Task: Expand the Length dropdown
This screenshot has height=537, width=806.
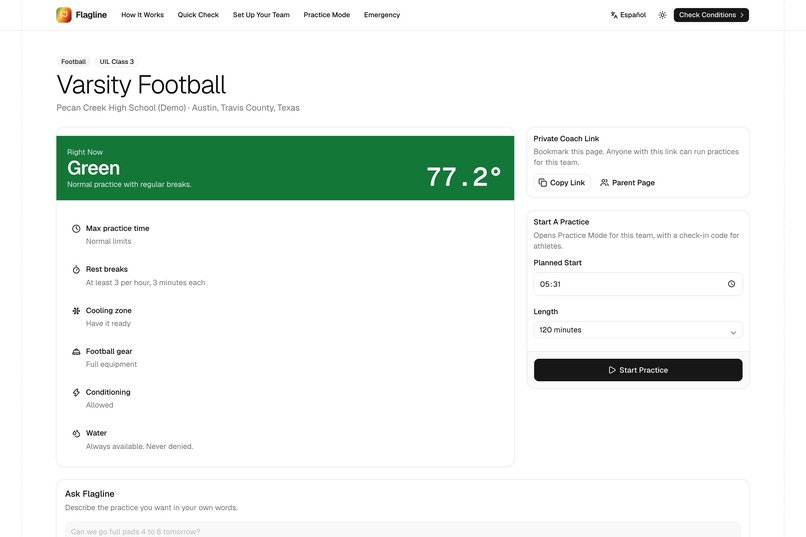Action: 638,330
